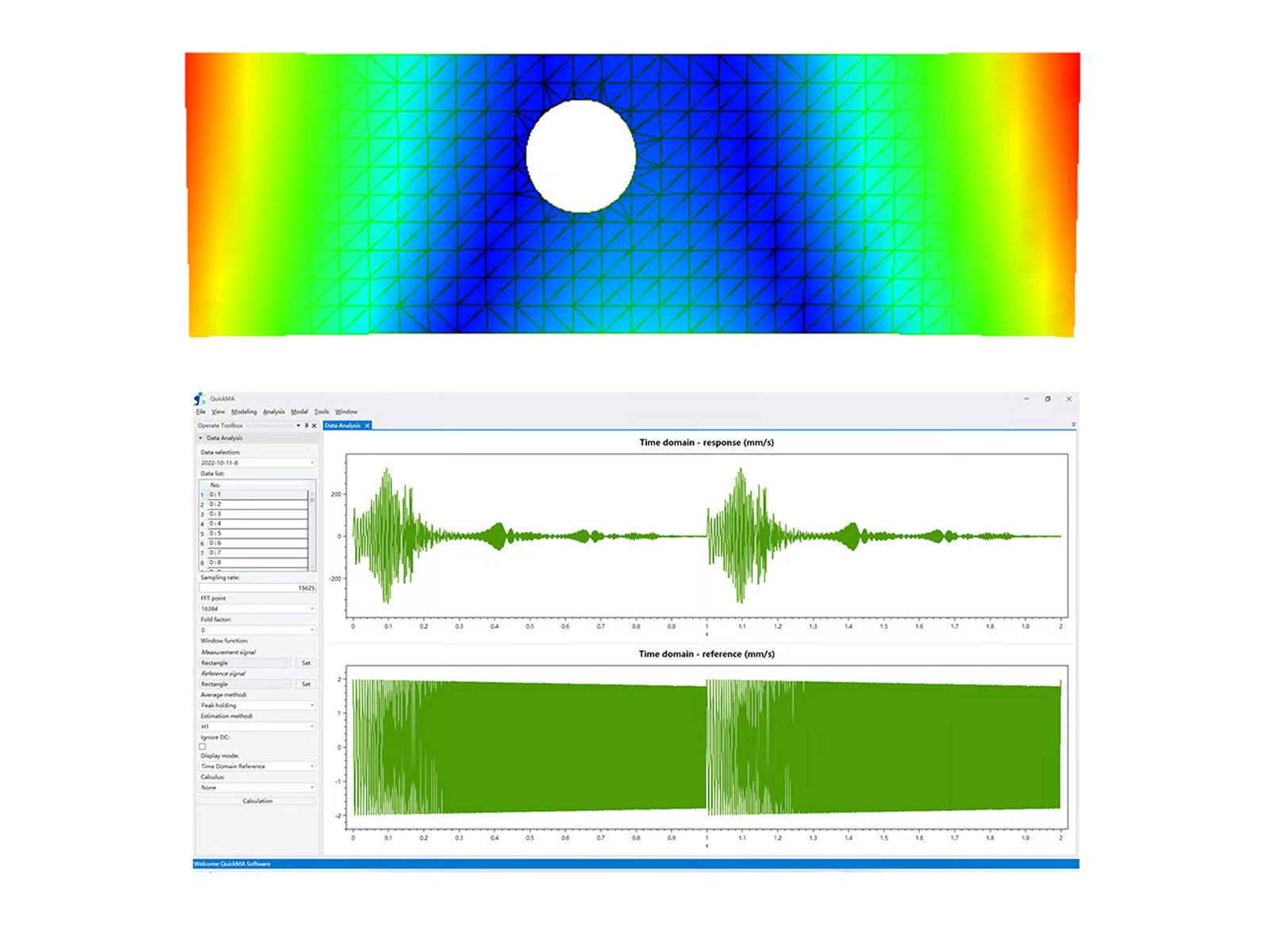Click the Calculation button
The image size is (1270, 952).
point(257,801)
